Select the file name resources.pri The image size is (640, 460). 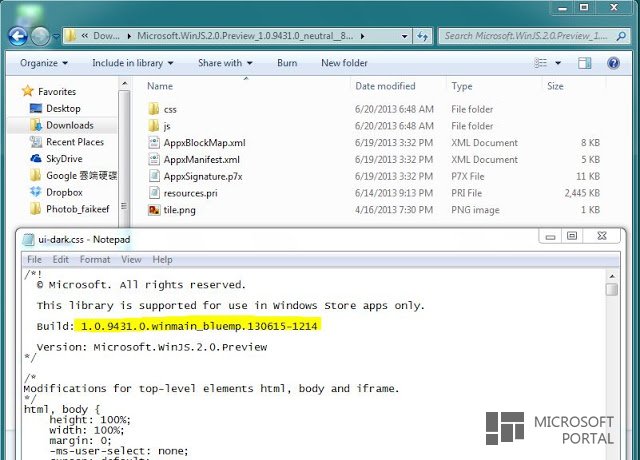point(190,193)
